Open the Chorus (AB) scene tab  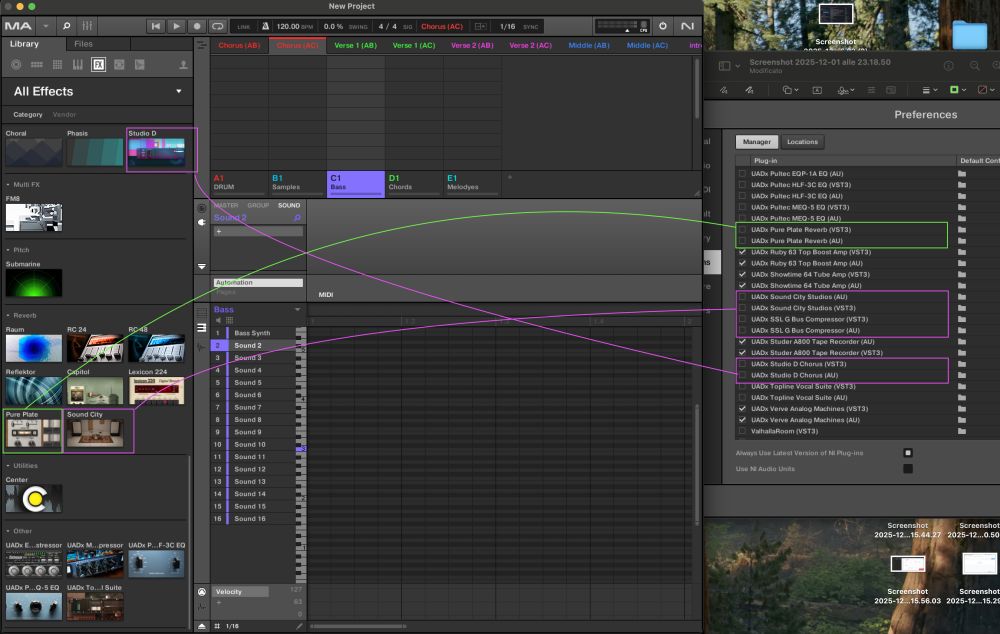[x=239, y=45]
